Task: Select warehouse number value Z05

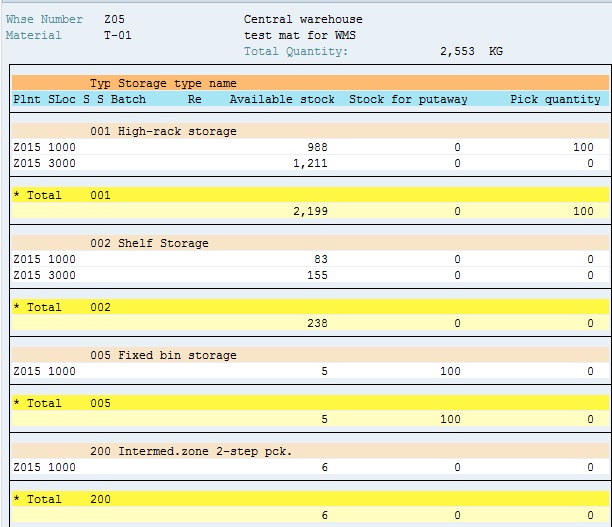Action: click(x=114, y=19)
